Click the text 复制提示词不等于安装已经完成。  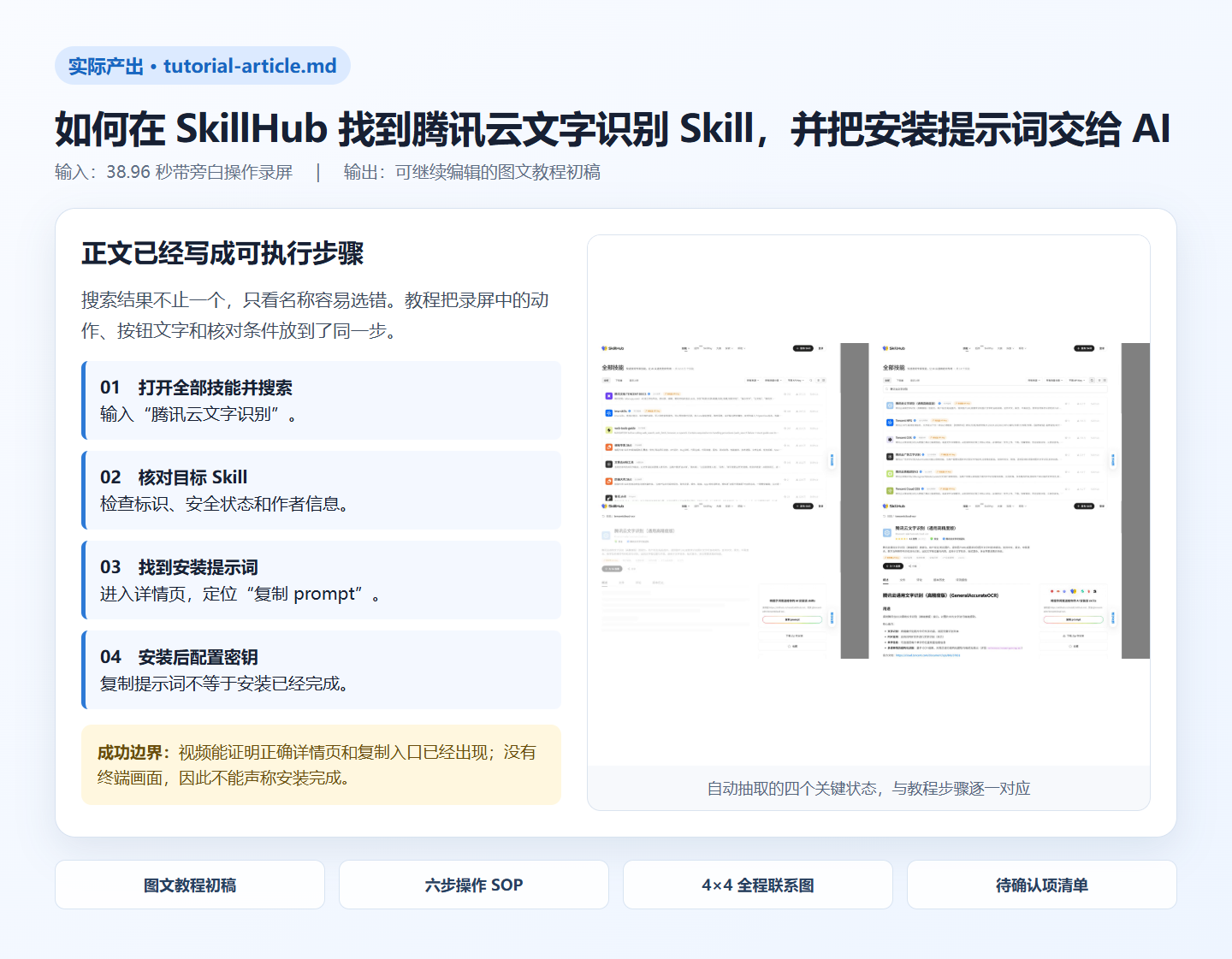[224, 684]
